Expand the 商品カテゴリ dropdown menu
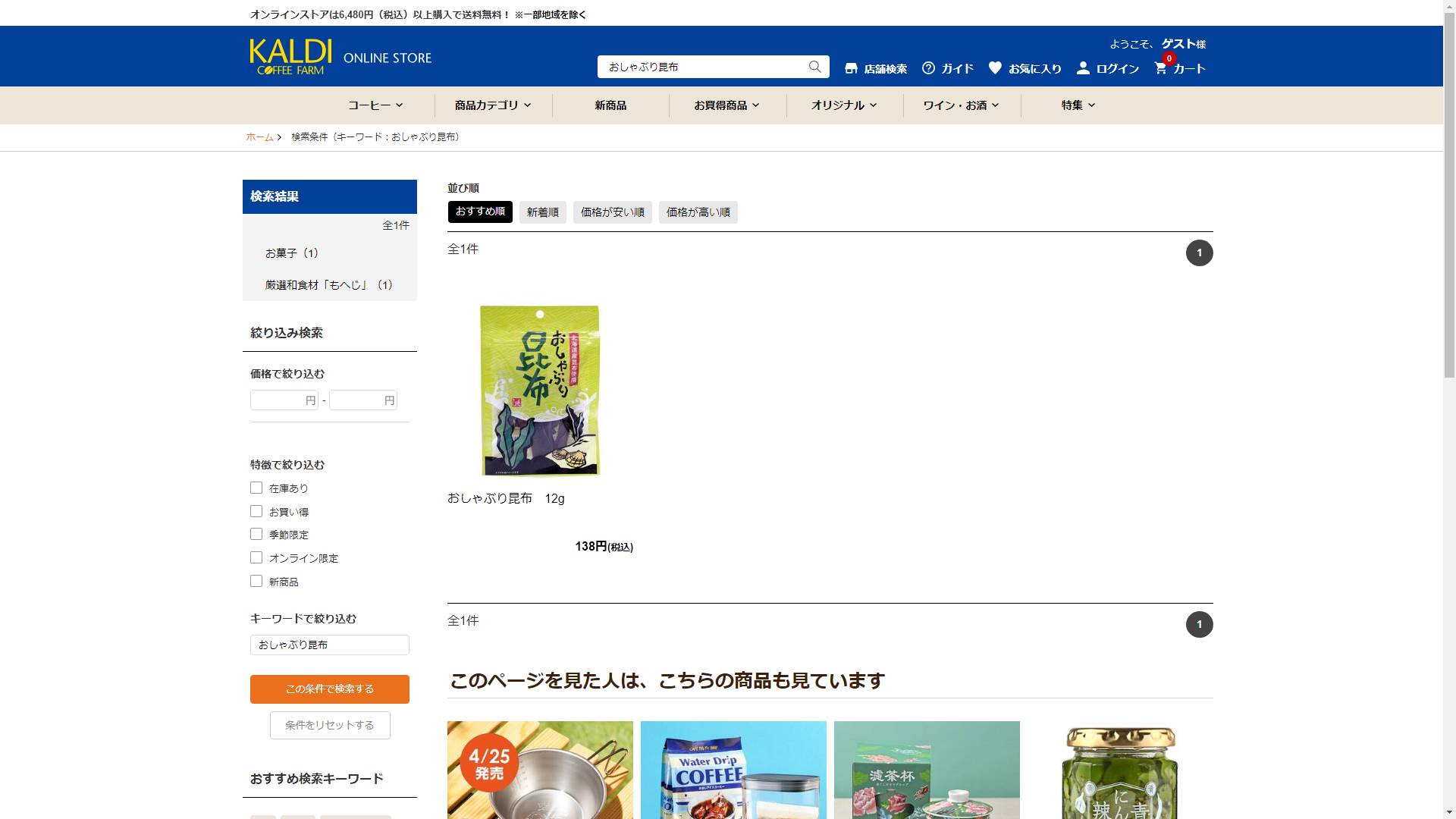1456x819 pixels. click(493, 105)
